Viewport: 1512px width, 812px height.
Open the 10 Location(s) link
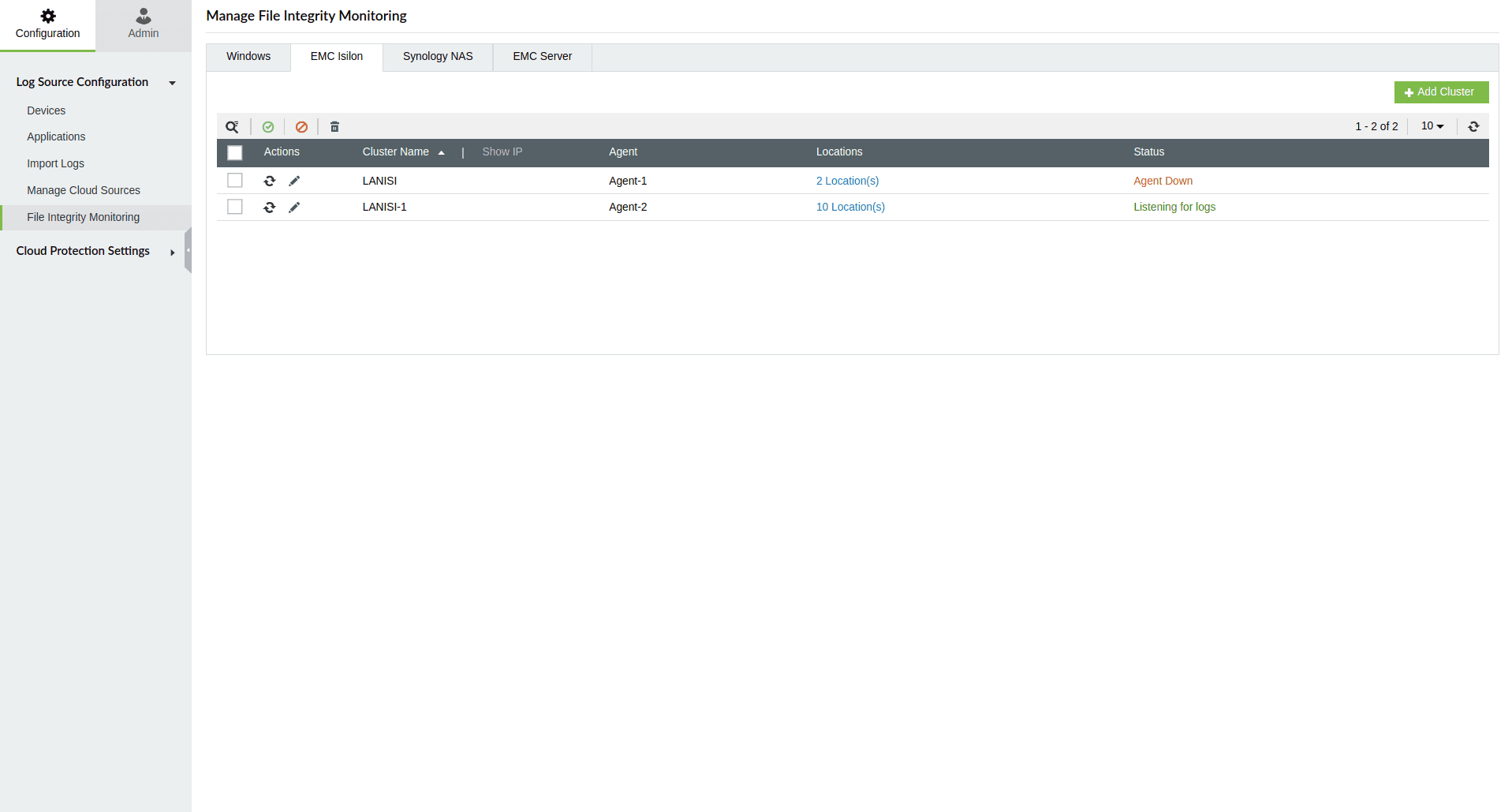[x=850, y=207]
